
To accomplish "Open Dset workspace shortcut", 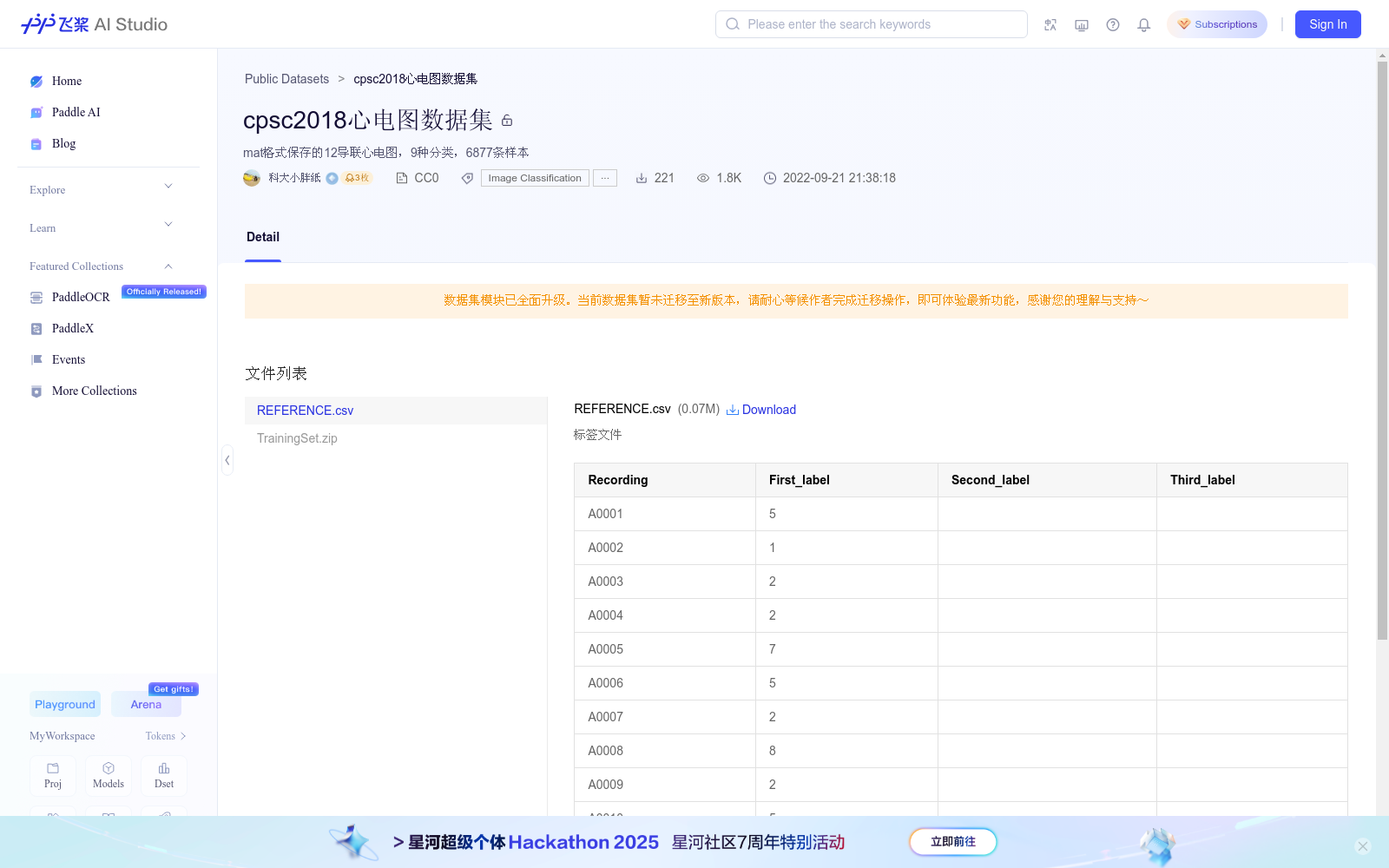I will click(x=164, y=775).
